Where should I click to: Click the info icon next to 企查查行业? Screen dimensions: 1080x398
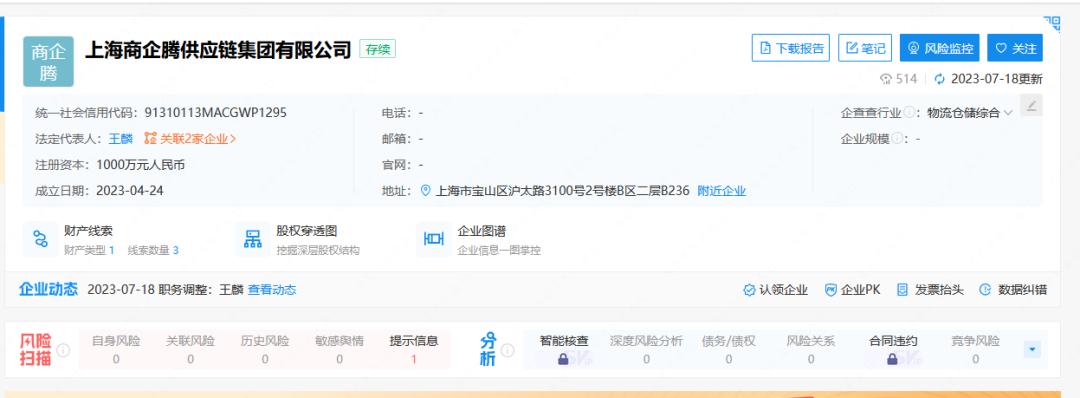pyautogui.click(x=909, y=112)
